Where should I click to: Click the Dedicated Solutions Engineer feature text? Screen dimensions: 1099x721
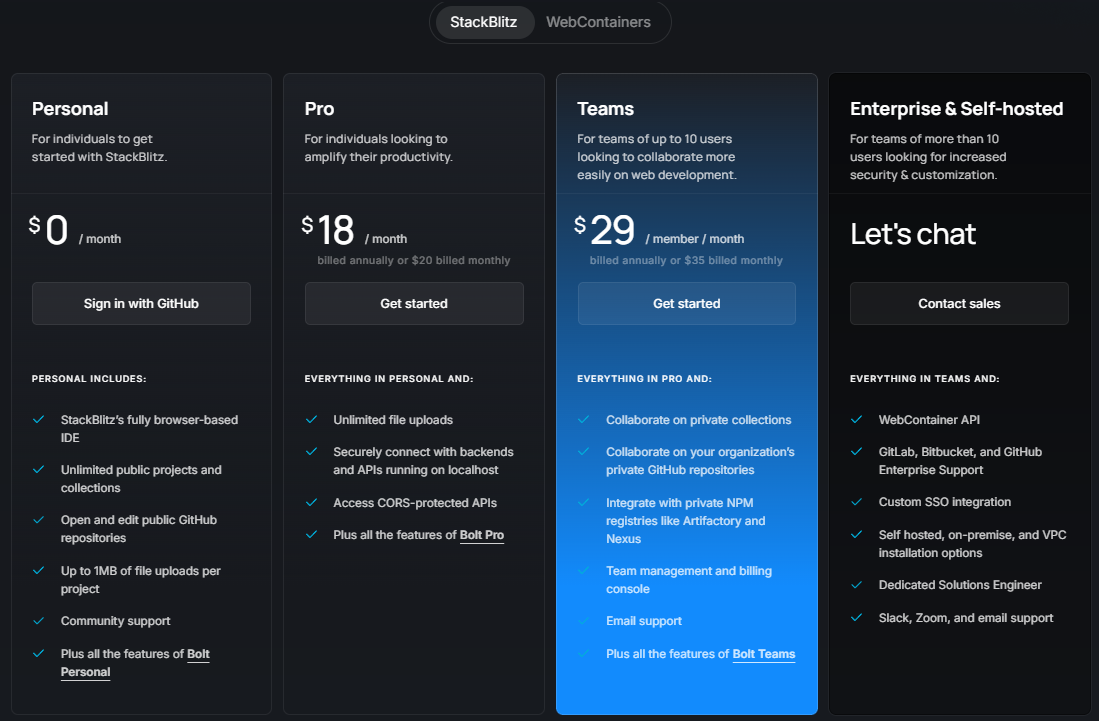click(x=960, y=584)
